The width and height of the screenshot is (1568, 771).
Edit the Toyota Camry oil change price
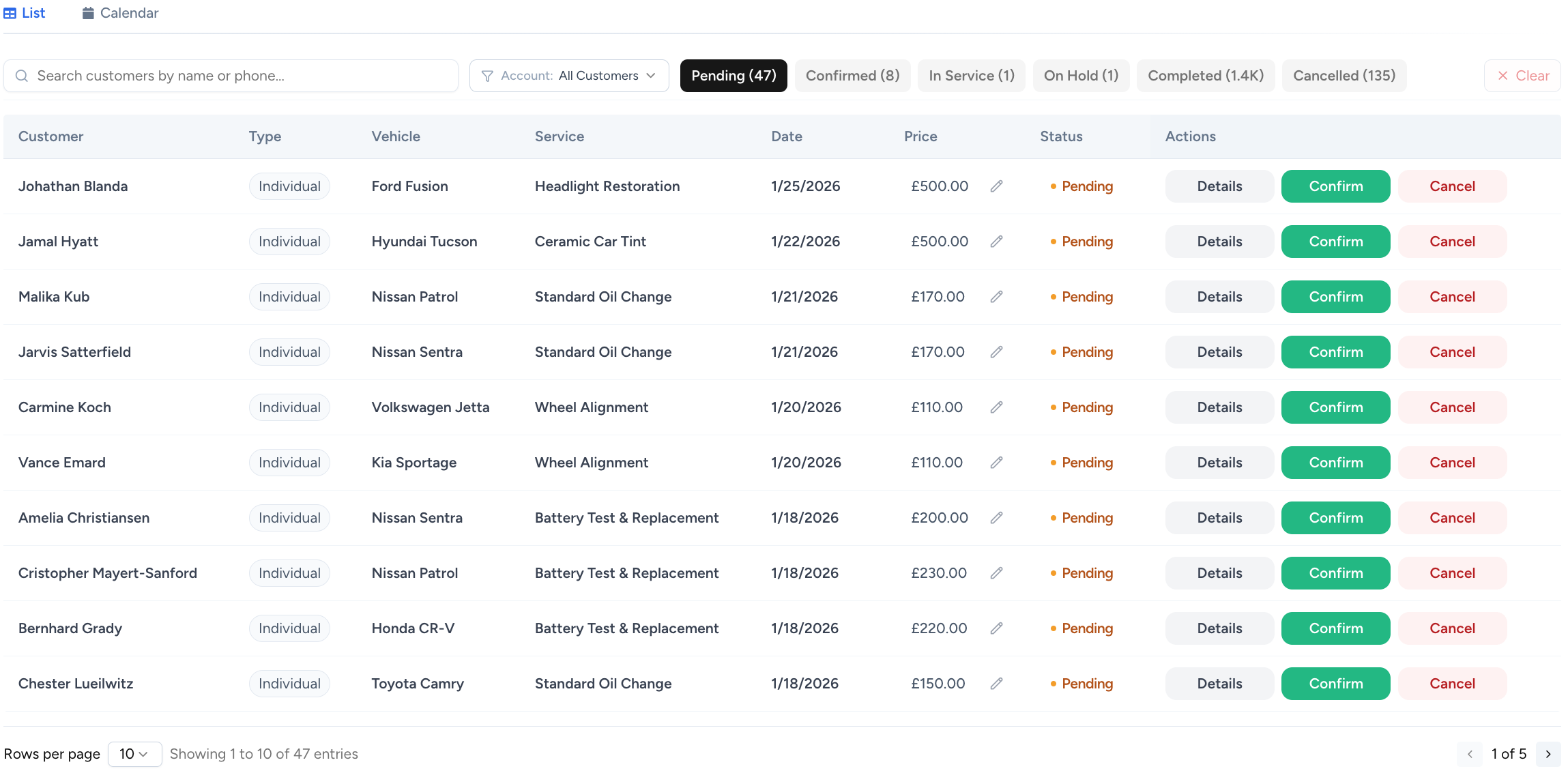pyautogui.click(x=996, y=683)
